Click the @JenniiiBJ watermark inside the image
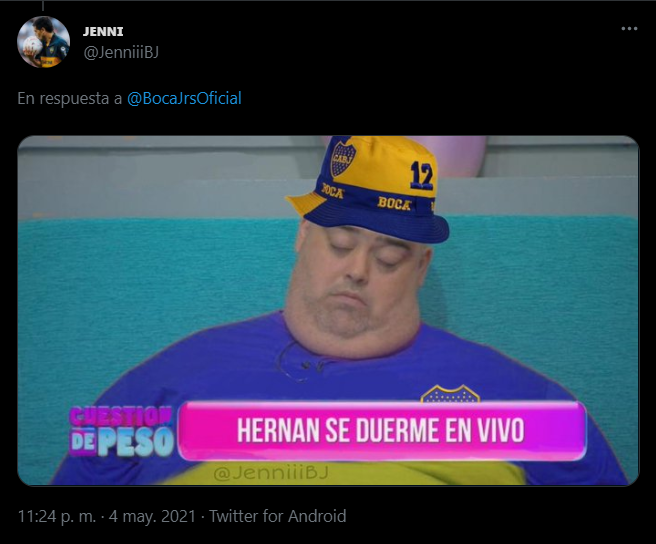 click(x=271, y=472)
